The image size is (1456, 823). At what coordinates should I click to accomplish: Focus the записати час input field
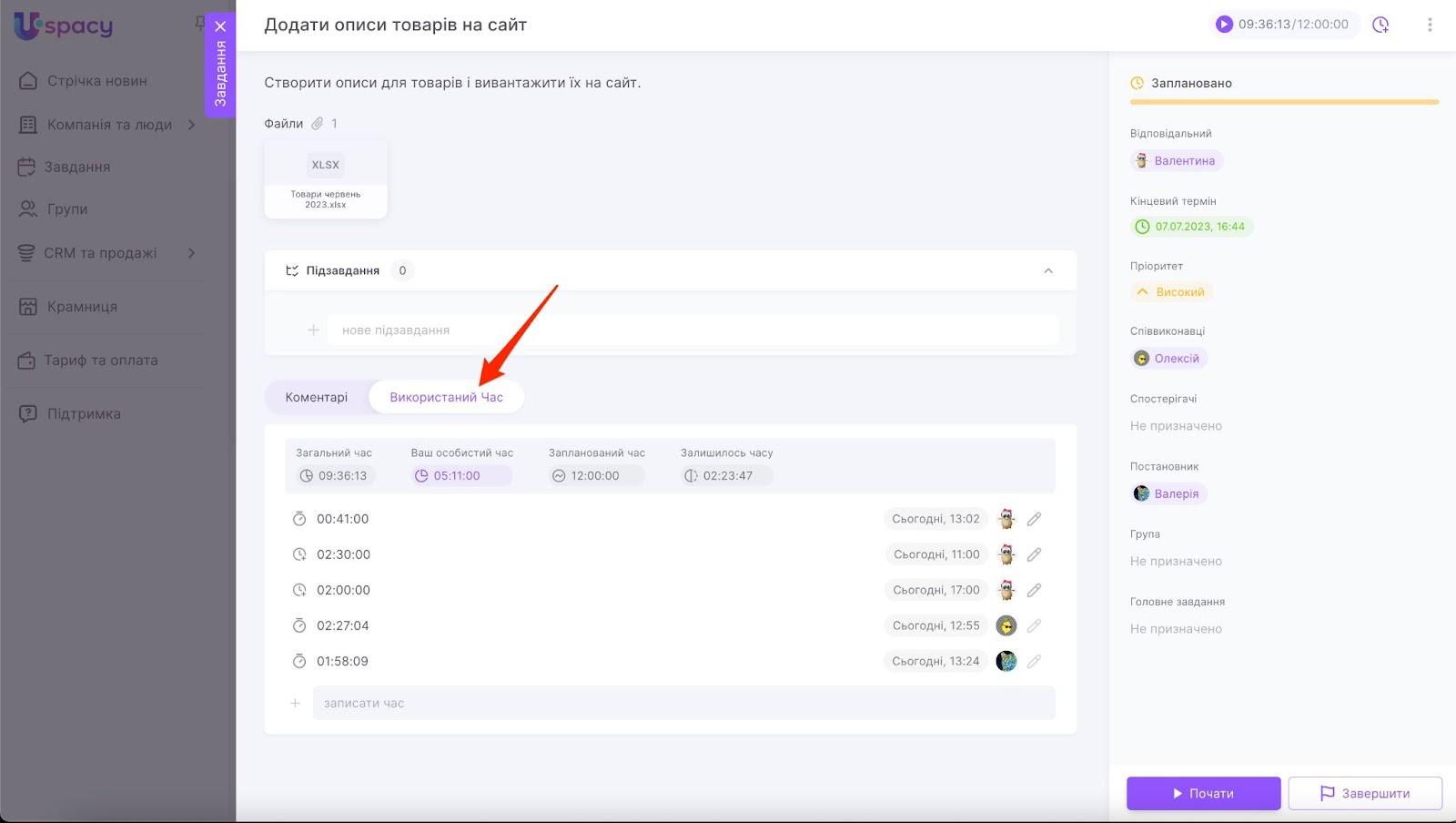(684, 704)
